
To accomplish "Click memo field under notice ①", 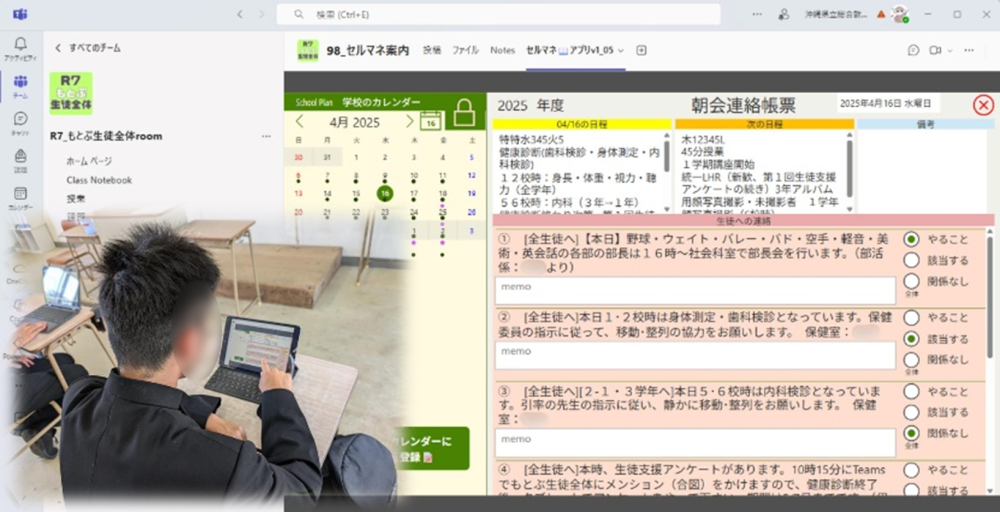I will [x=695, y=291].
